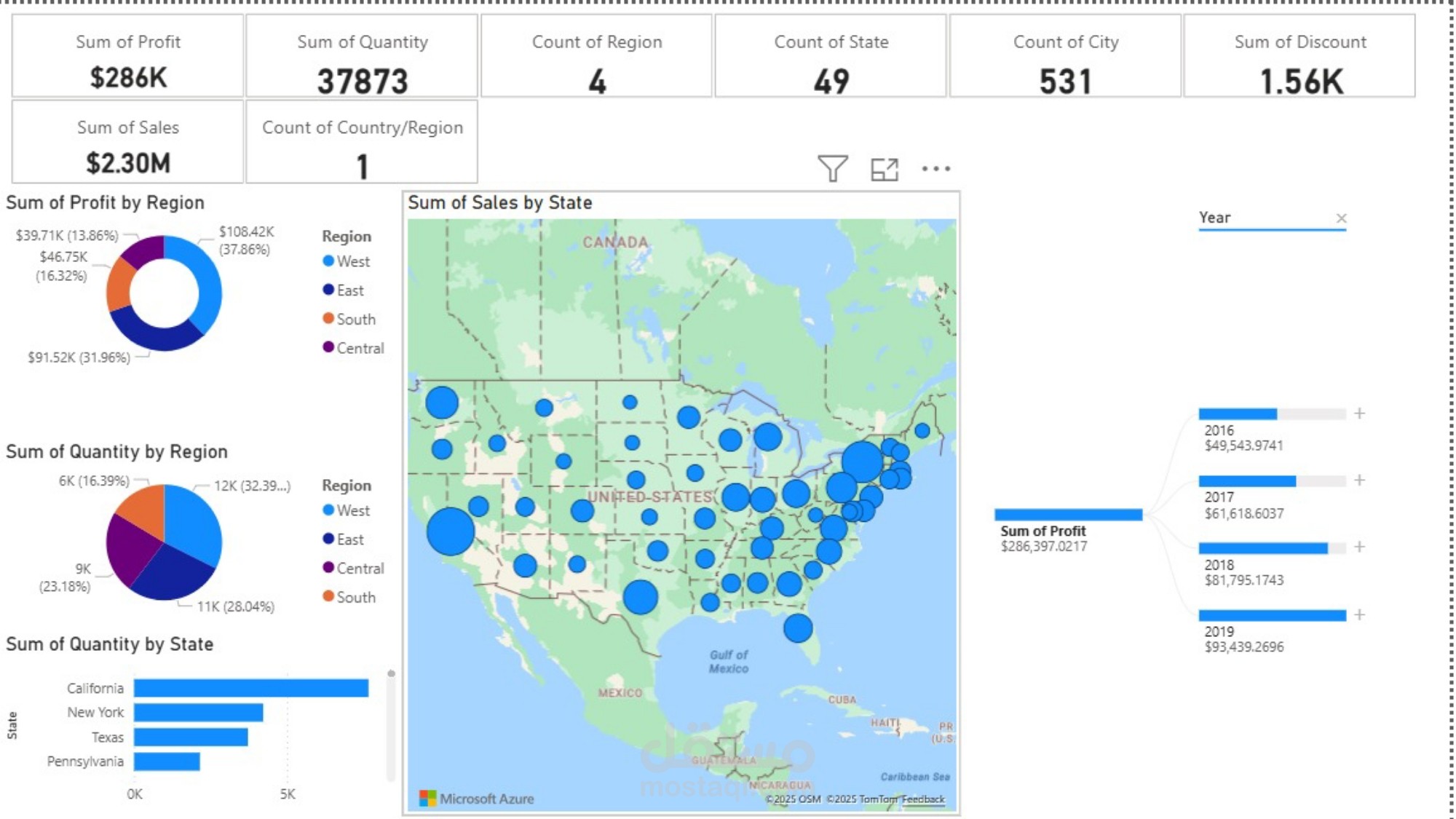Click the Count of Country/Region card

click(362, 141)
